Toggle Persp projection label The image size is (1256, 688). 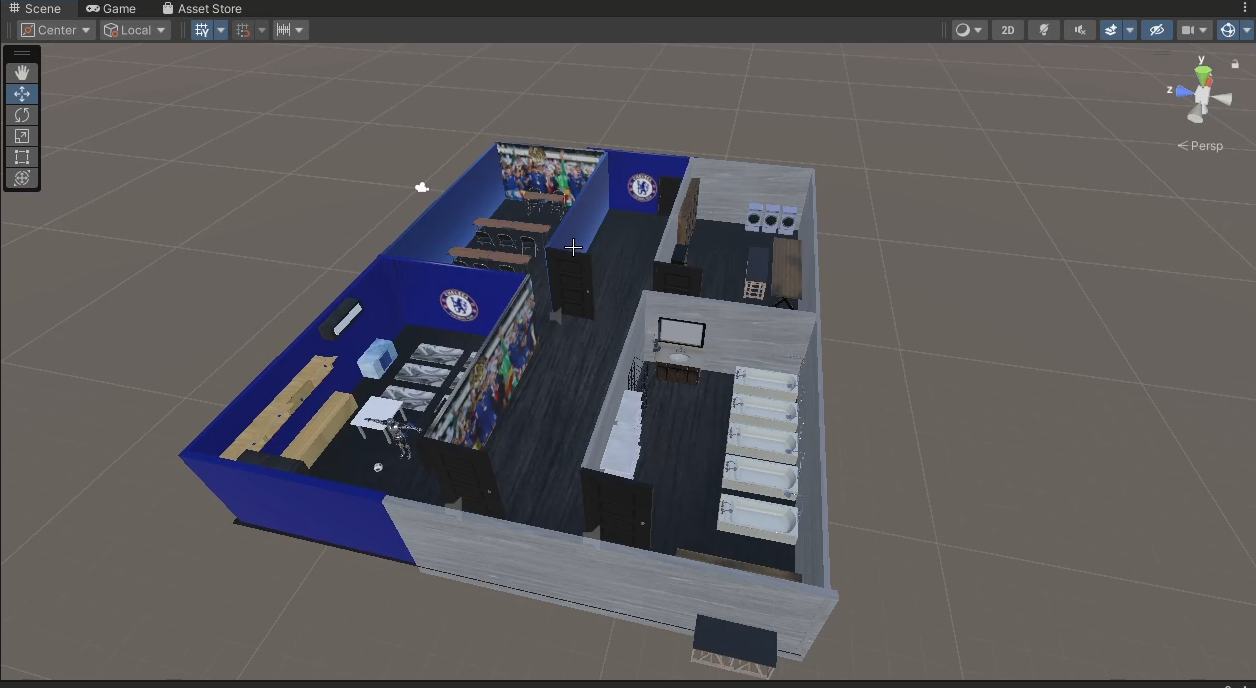pyautogui.click(x=1200, y=146)
